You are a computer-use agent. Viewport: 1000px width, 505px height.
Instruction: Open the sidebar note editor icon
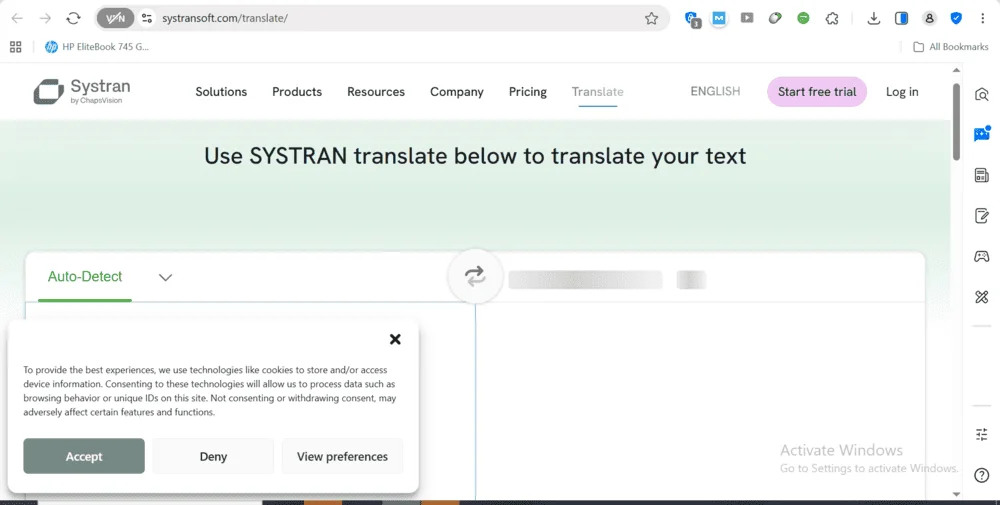[x=982, y=216]
